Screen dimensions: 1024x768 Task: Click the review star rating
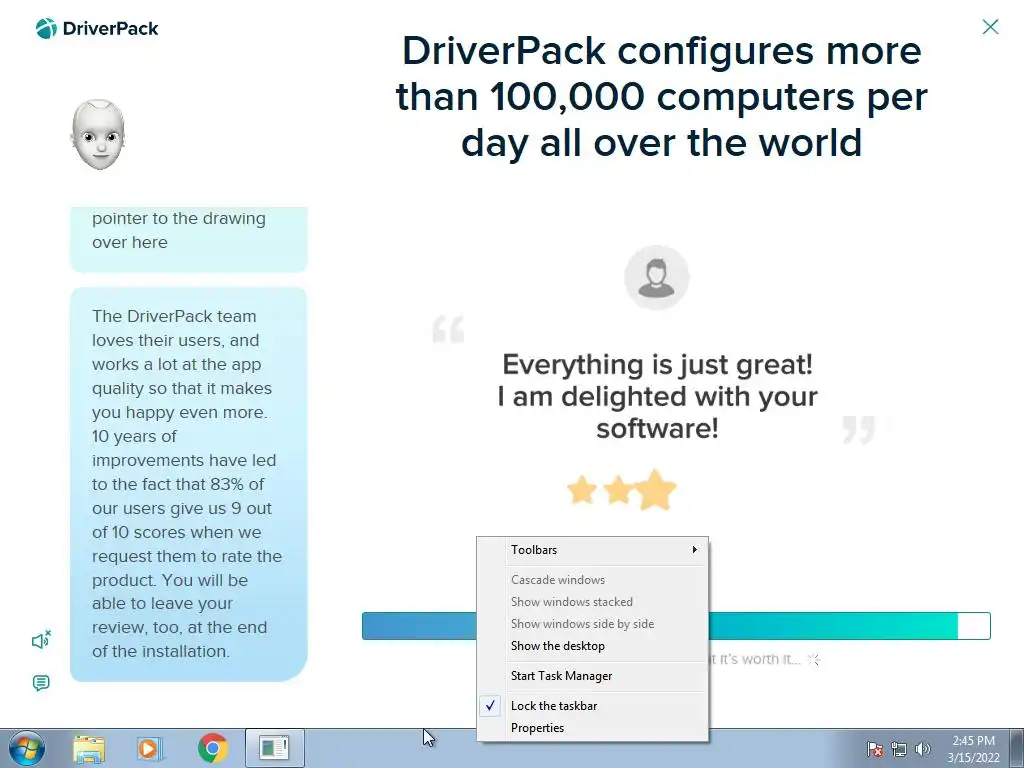click(x=621, y=490)
